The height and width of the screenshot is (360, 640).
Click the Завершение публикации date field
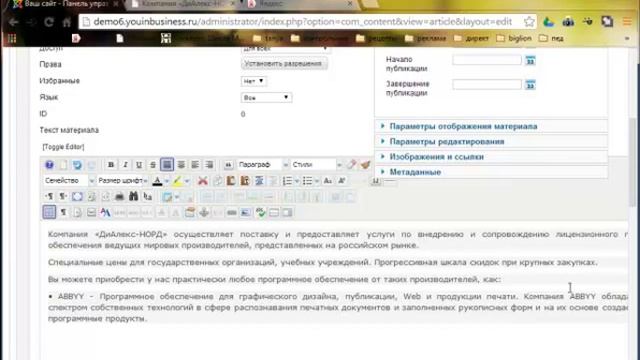click(x=487, y=84)
